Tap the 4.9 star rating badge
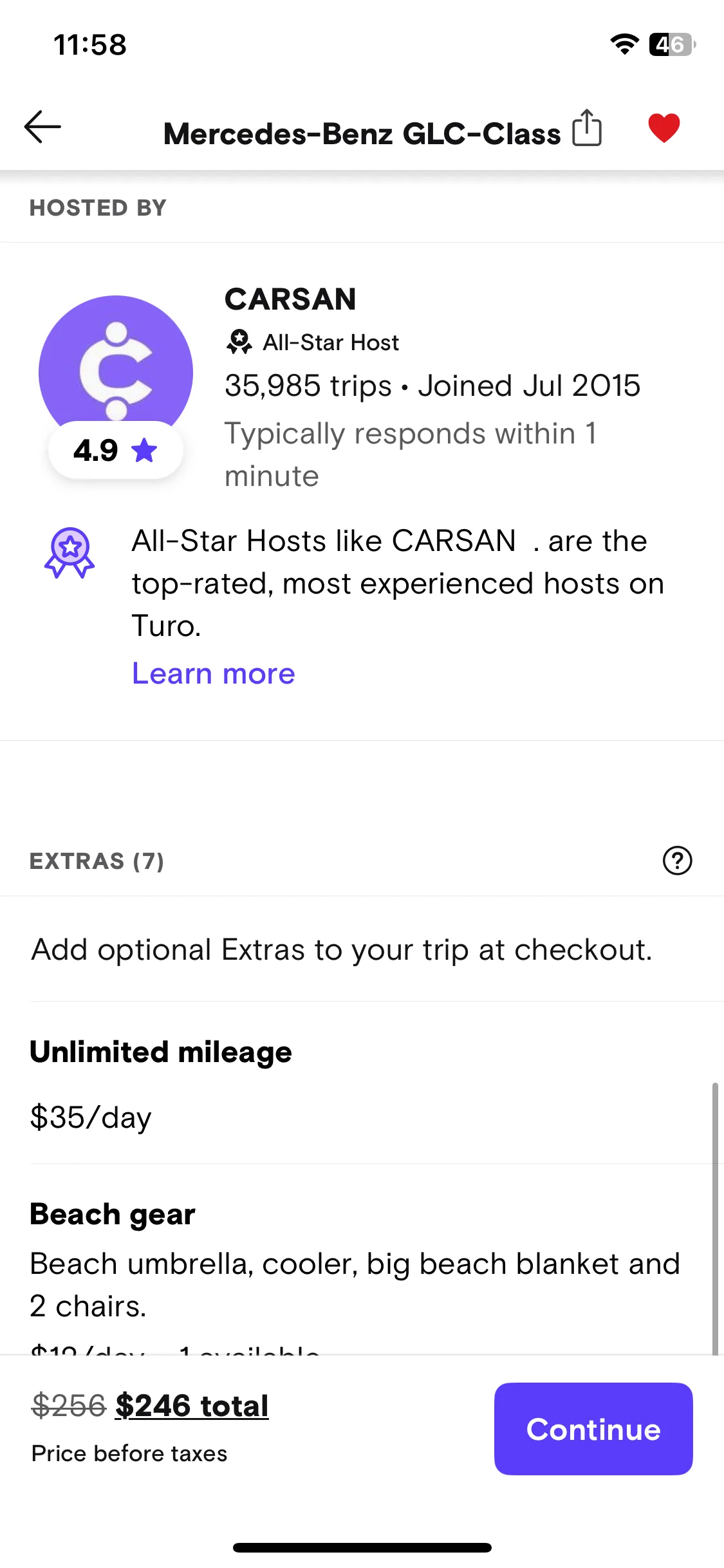724x1568 pixels. pyautogui.click(x=116, y=450)
